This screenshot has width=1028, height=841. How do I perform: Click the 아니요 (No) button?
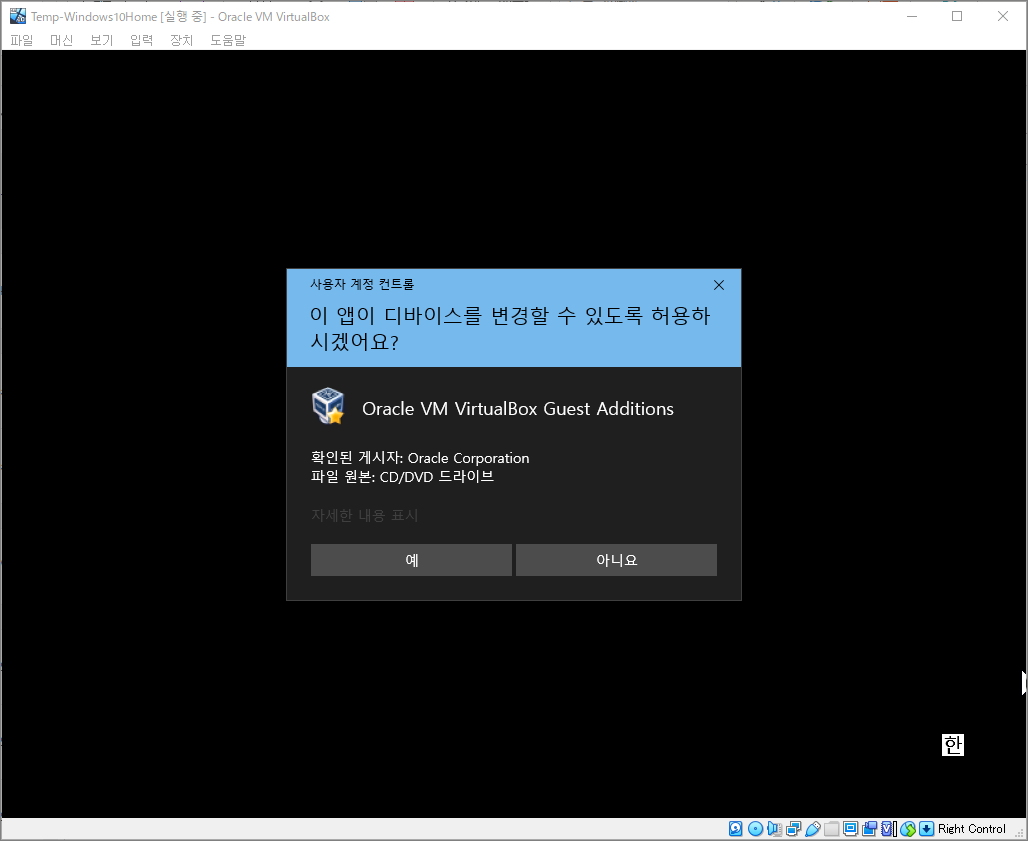616,560
